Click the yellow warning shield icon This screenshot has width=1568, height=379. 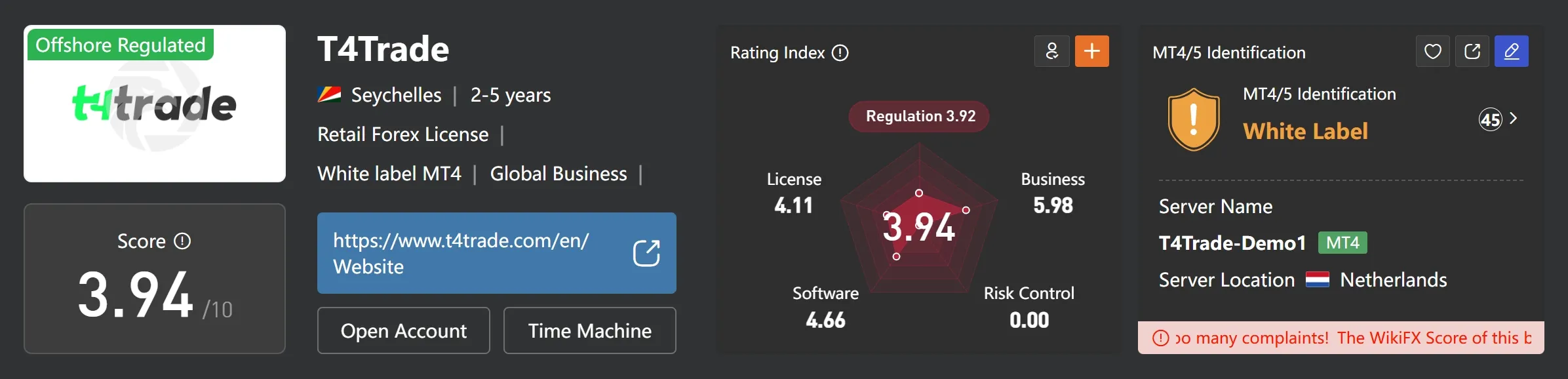point(1194,119)
